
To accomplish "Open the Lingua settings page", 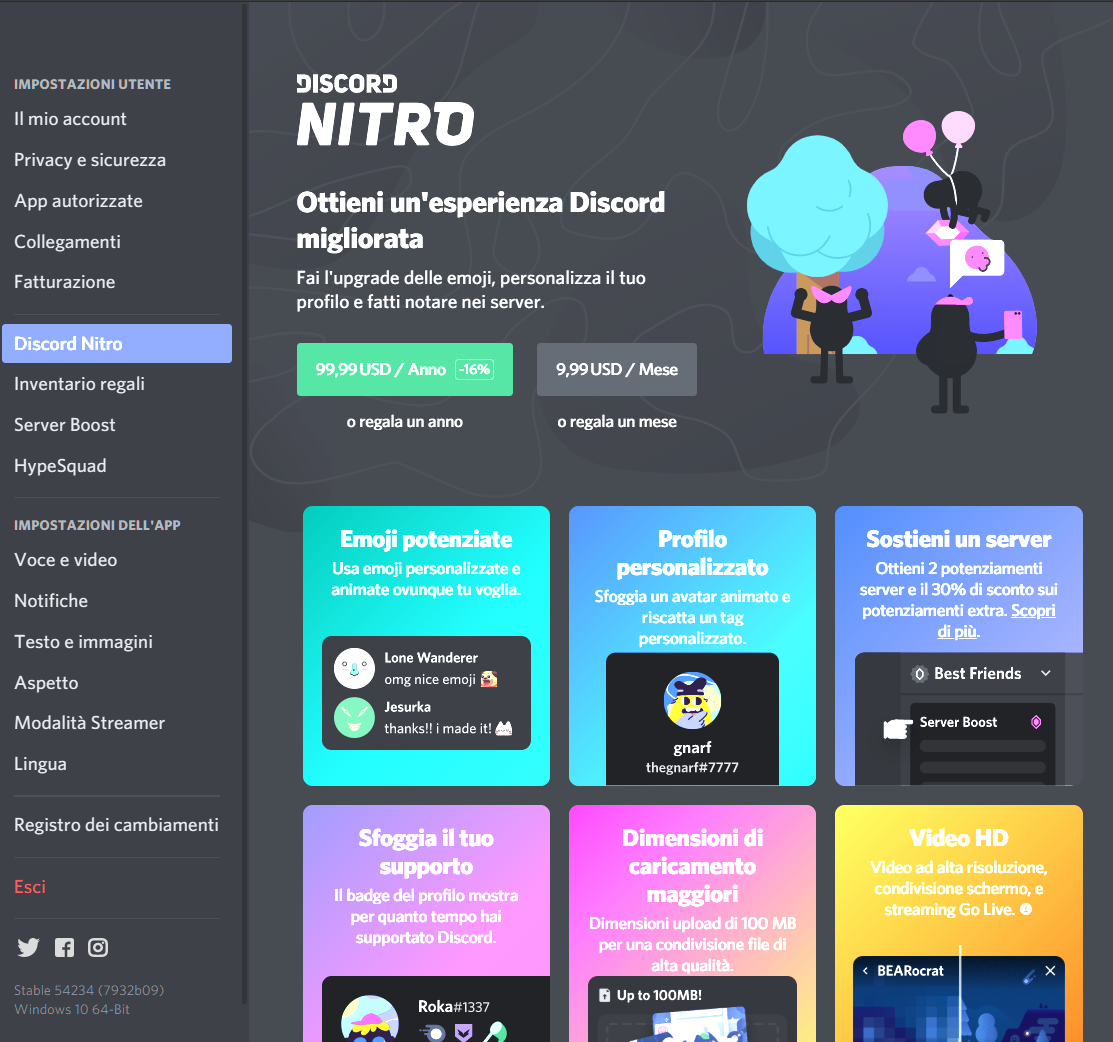I will [x=40, y=764].
